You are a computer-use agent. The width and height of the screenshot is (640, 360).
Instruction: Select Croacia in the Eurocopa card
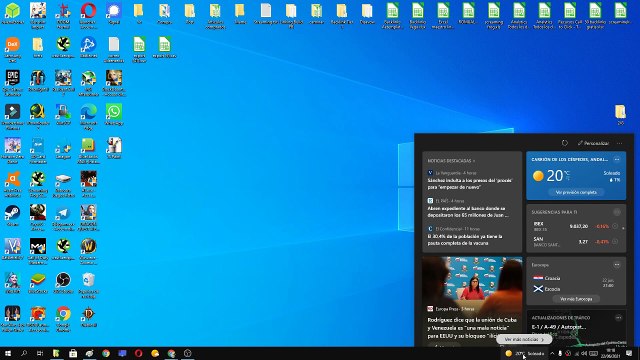pos(547,278)
